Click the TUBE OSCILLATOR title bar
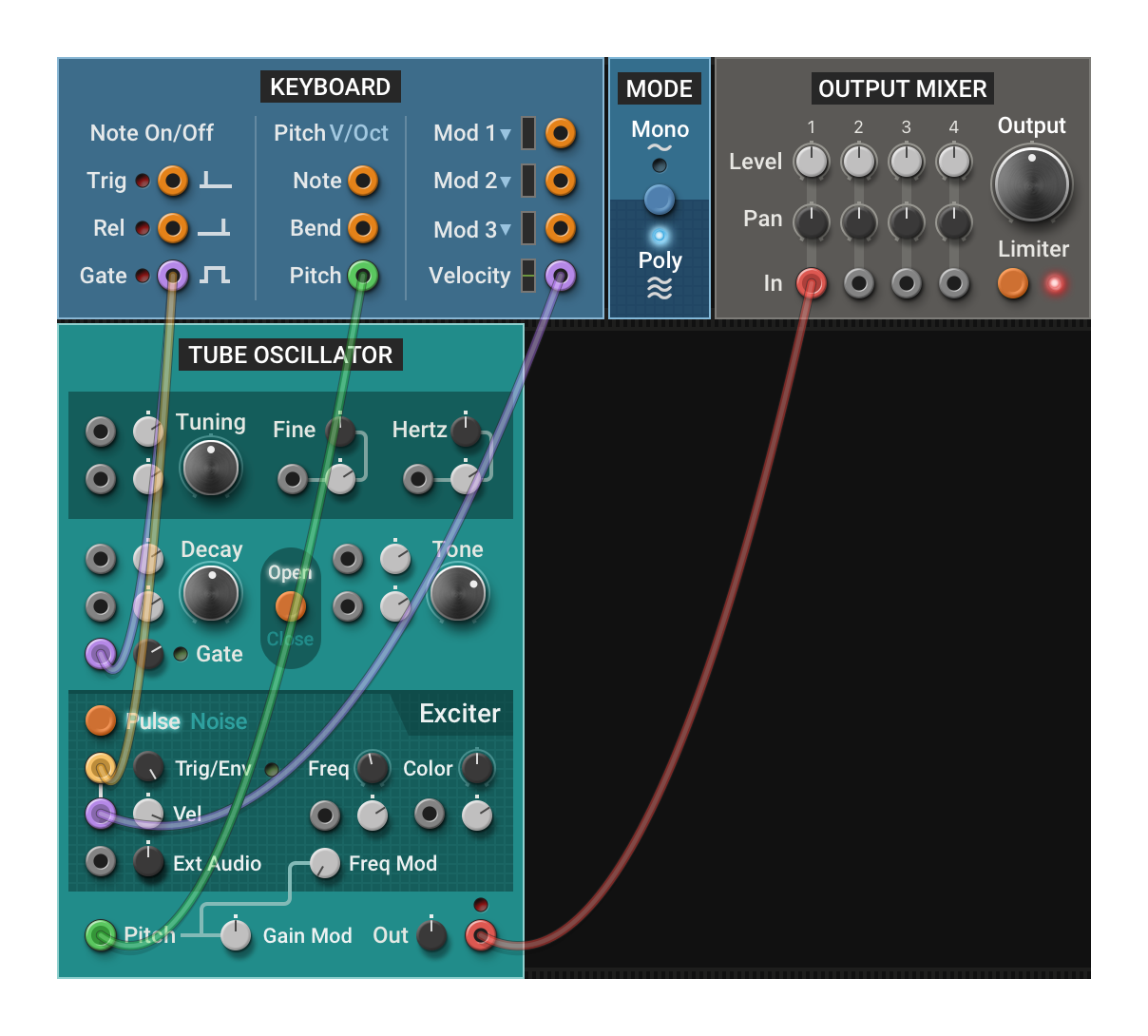The width and height of the screenshot is (1148, 1036). click(x=290, y=355)
